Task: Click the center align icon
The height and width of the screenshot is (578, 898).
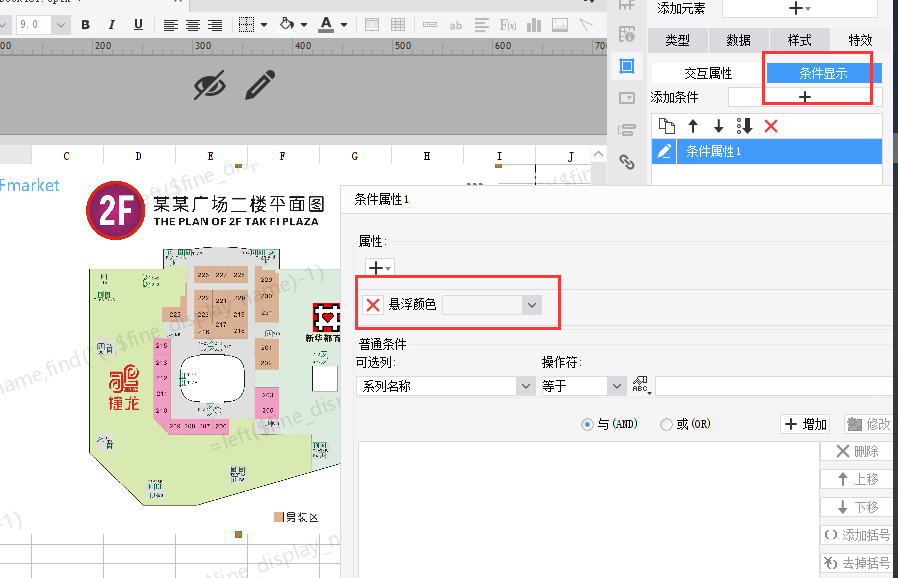Action: point(193,25)
